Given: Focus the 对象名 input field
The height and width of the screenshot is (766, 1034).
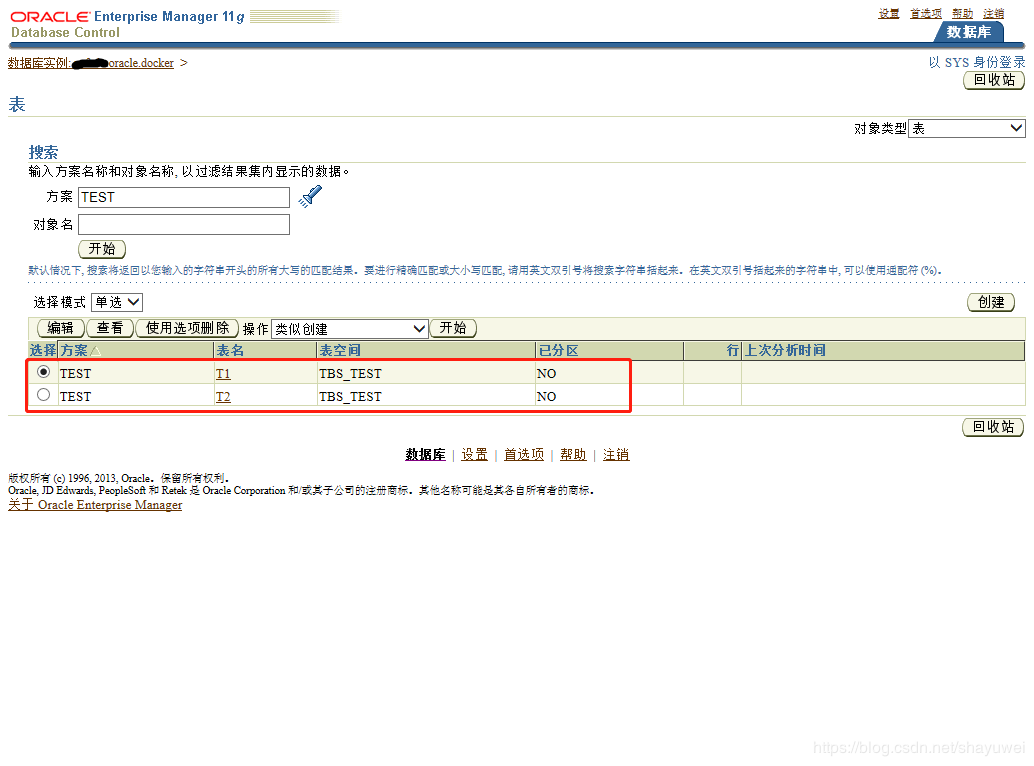Looking at the screenshot, I should 184,224.
